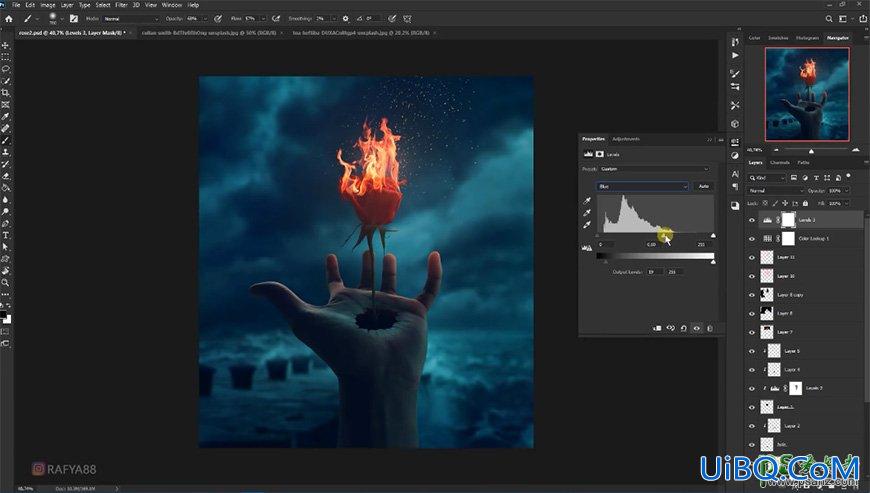This screenshot has width=870, height=493.
Task: Switch to the Channels tab
Action: 780,162
